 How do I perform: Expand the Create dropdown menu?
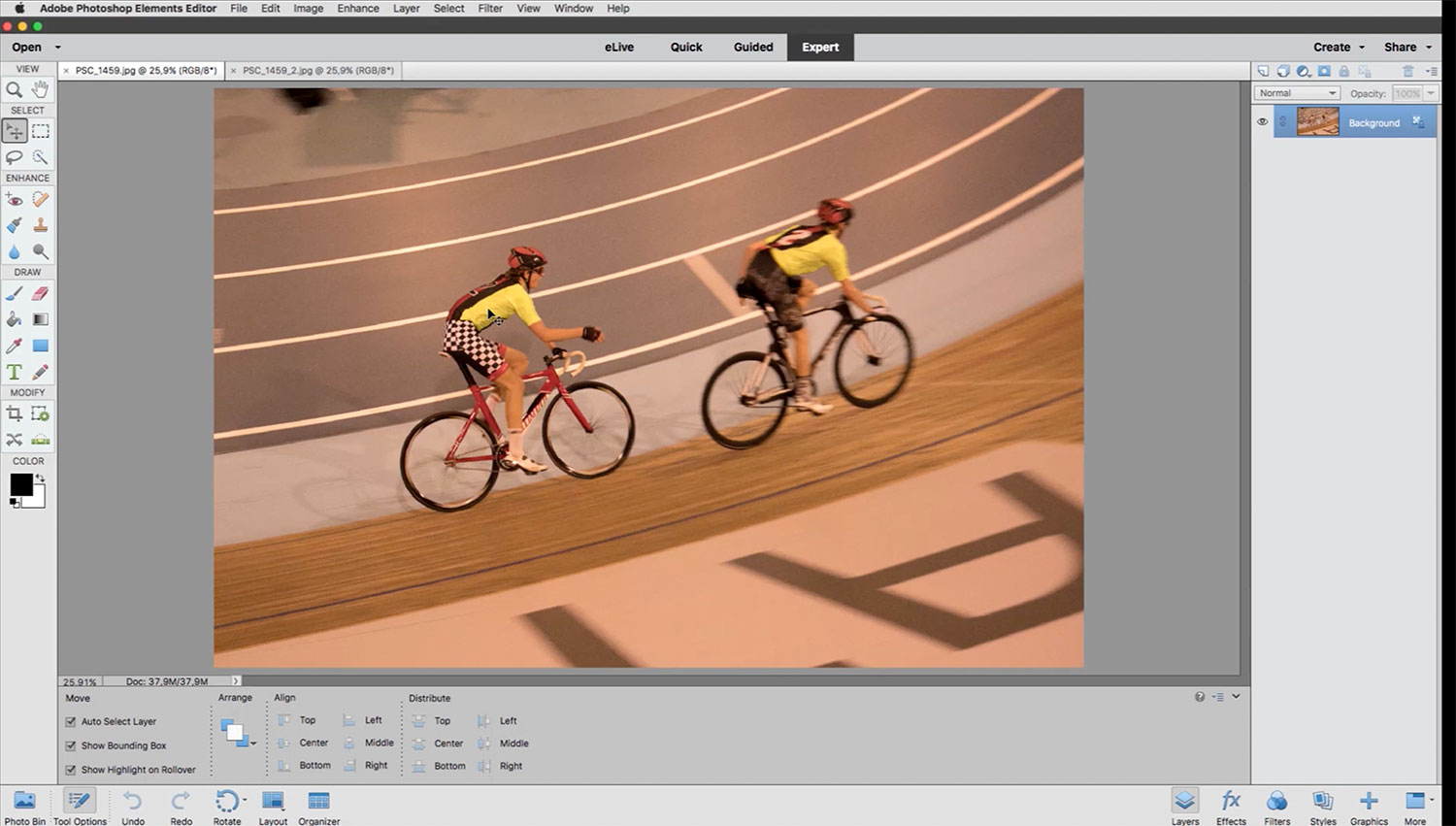(x=1339, y=47)
